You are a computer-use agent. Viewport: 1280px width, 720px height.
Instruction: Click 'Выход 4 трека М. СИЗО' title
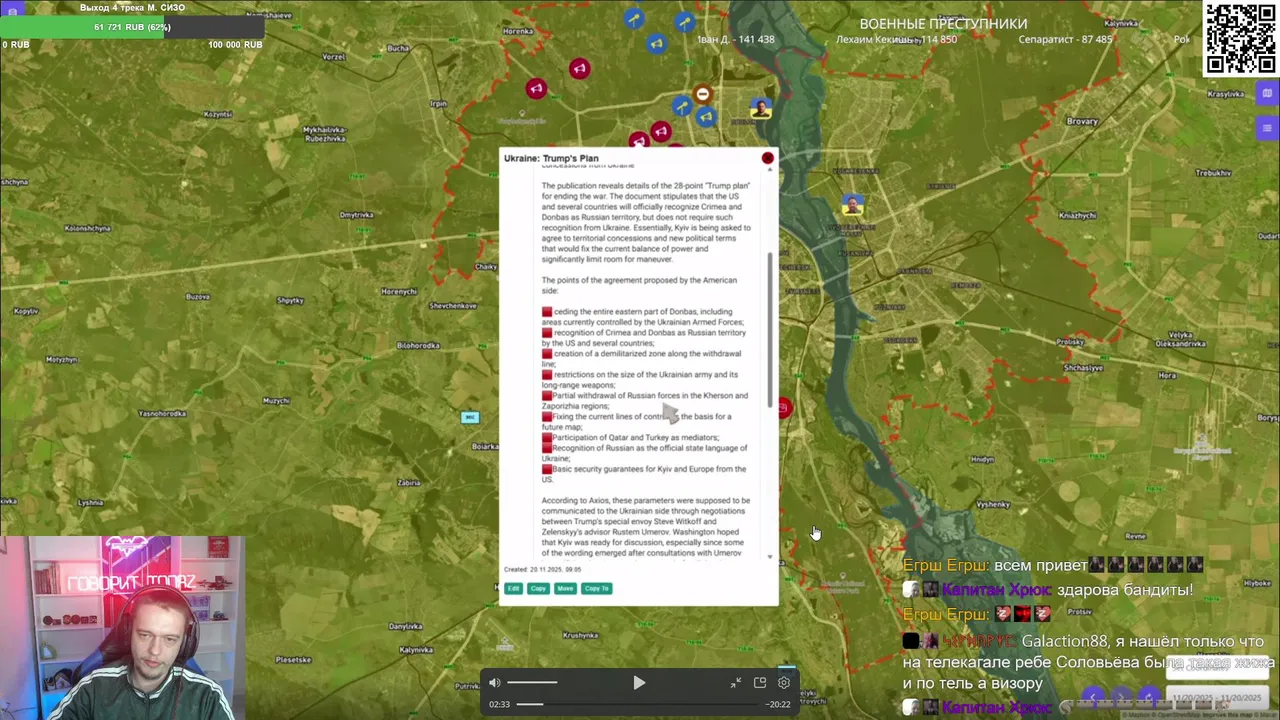point(132,8)
